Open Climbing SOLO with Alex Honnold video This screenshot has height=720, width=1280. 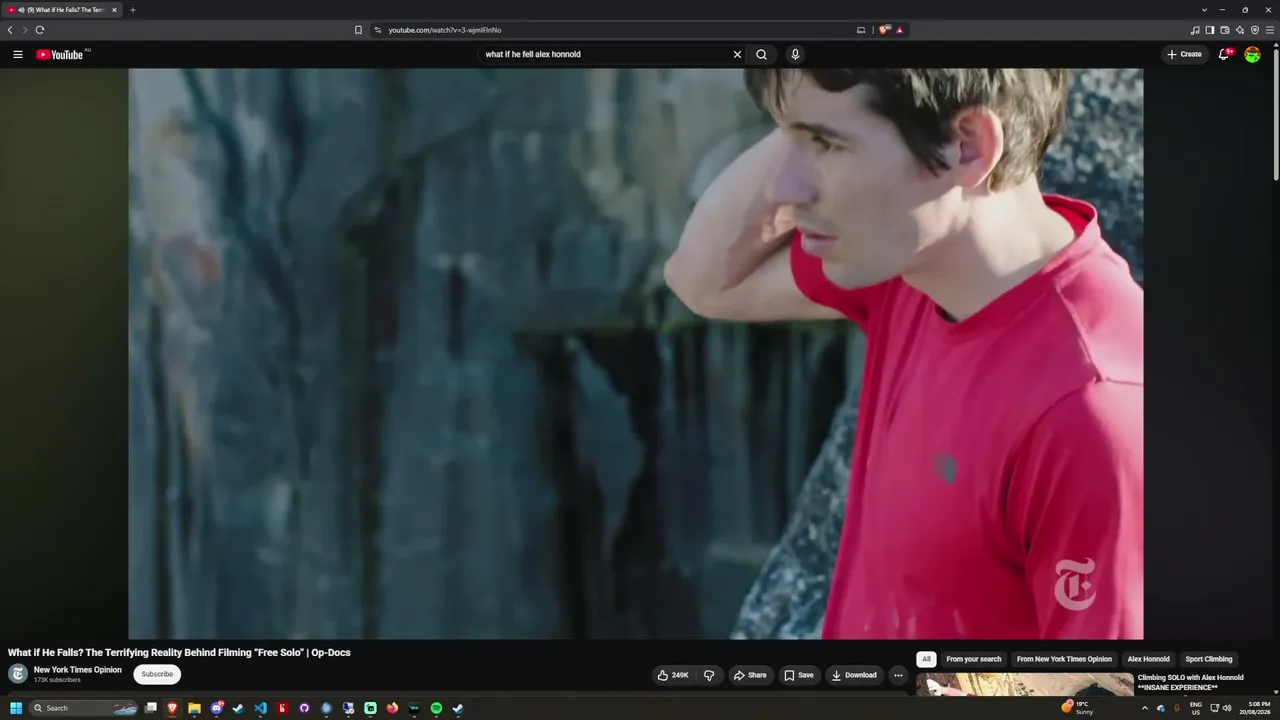[x=1190, y=682]
